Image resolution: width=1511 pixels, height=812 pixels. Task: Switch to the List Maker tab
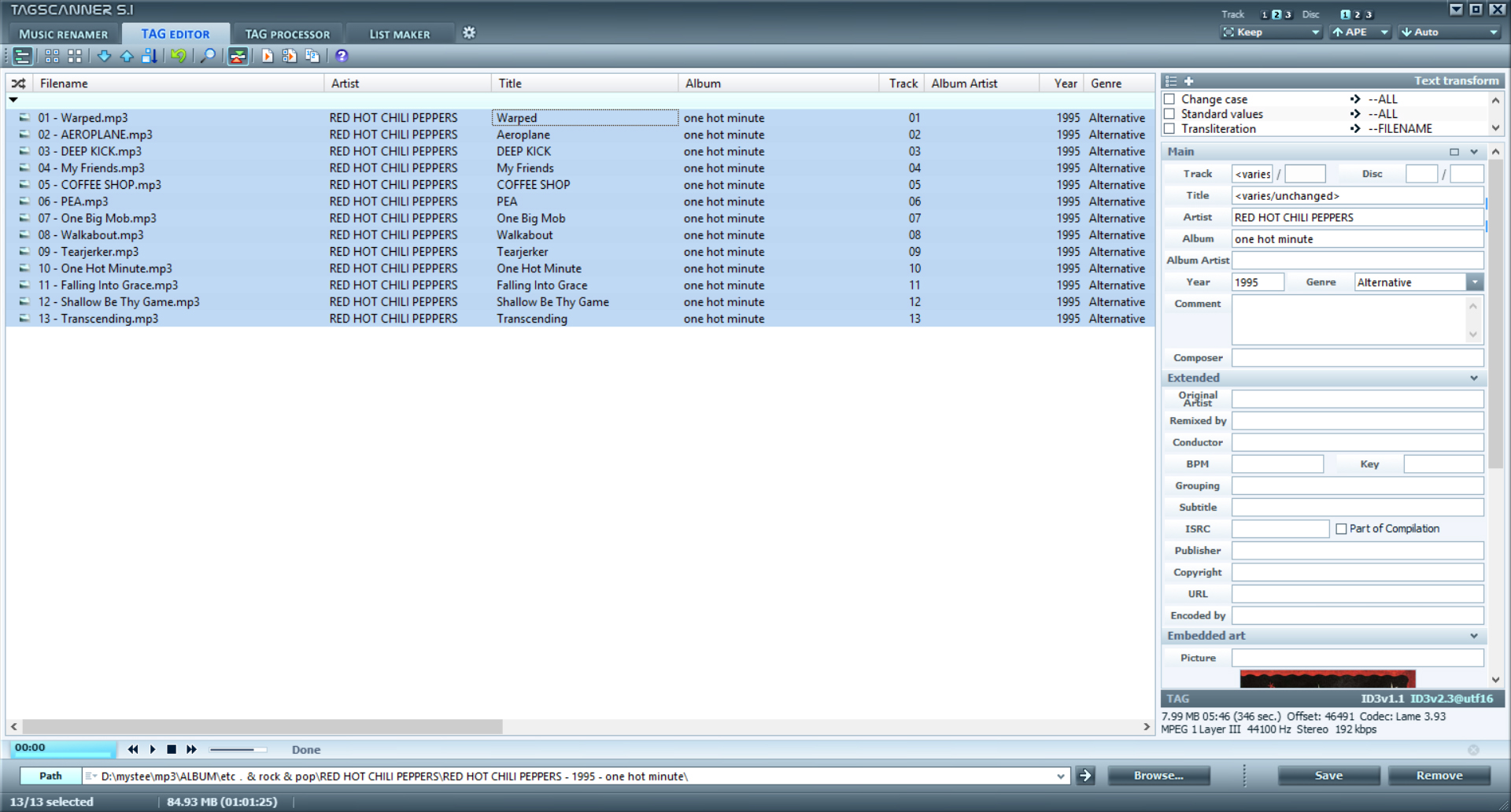(x=400, y=34)
